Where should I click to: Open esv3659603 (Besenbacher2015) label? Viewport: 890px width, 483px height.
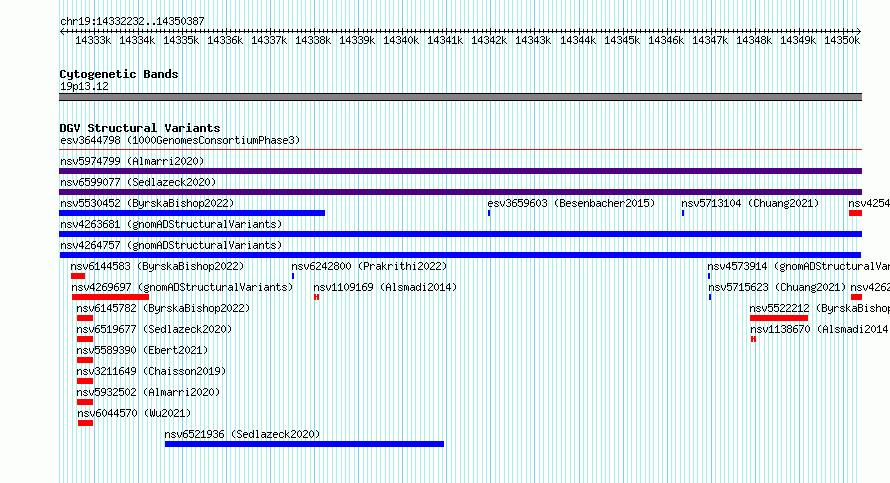coord(571,203)
